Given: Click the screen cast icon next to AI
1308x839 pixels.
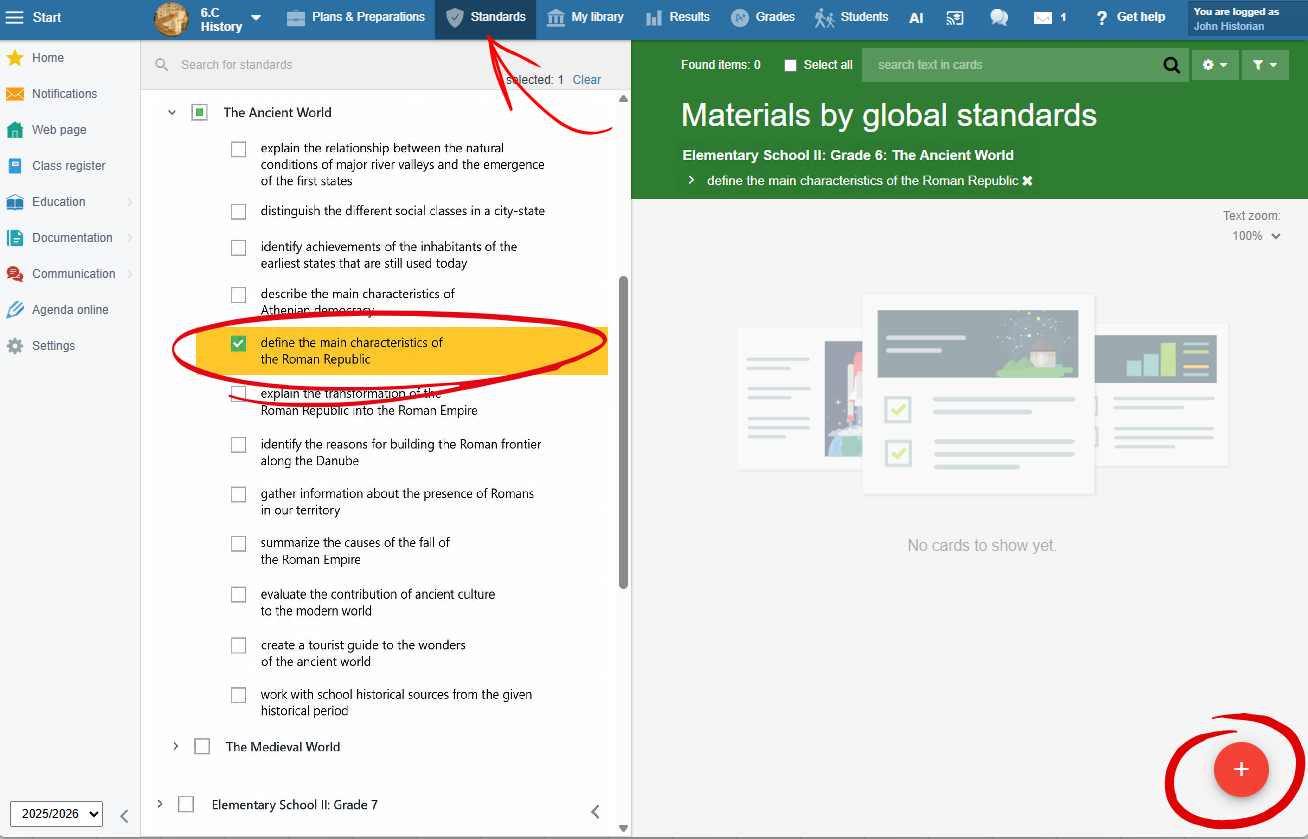Looking at the screenshot, I should point(955,17).
